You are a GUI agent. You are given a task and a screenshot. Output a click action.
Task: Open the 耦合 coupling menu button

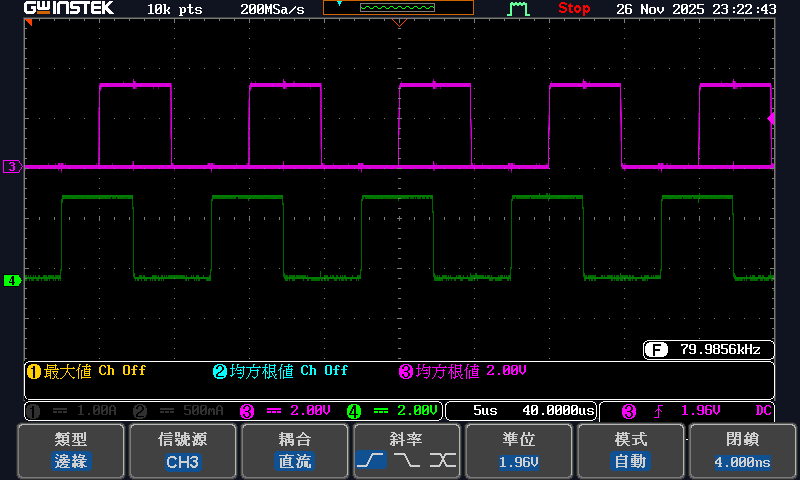[294, 451]
